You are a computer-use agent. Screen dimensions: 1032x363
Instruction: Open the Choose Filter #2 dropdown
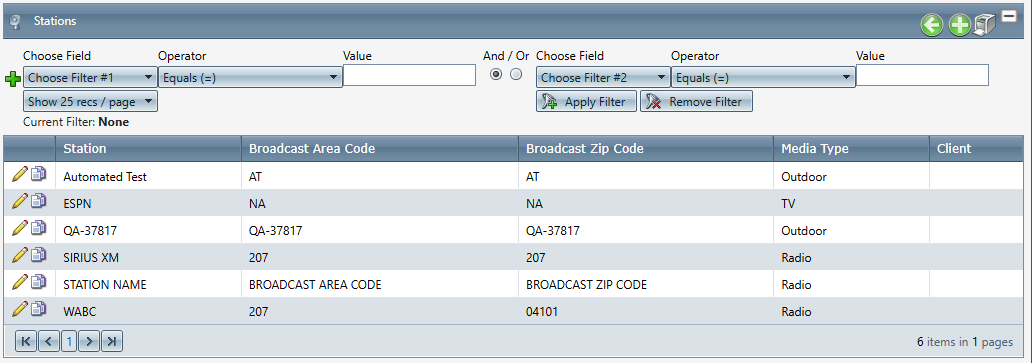[x=604, y=77]
